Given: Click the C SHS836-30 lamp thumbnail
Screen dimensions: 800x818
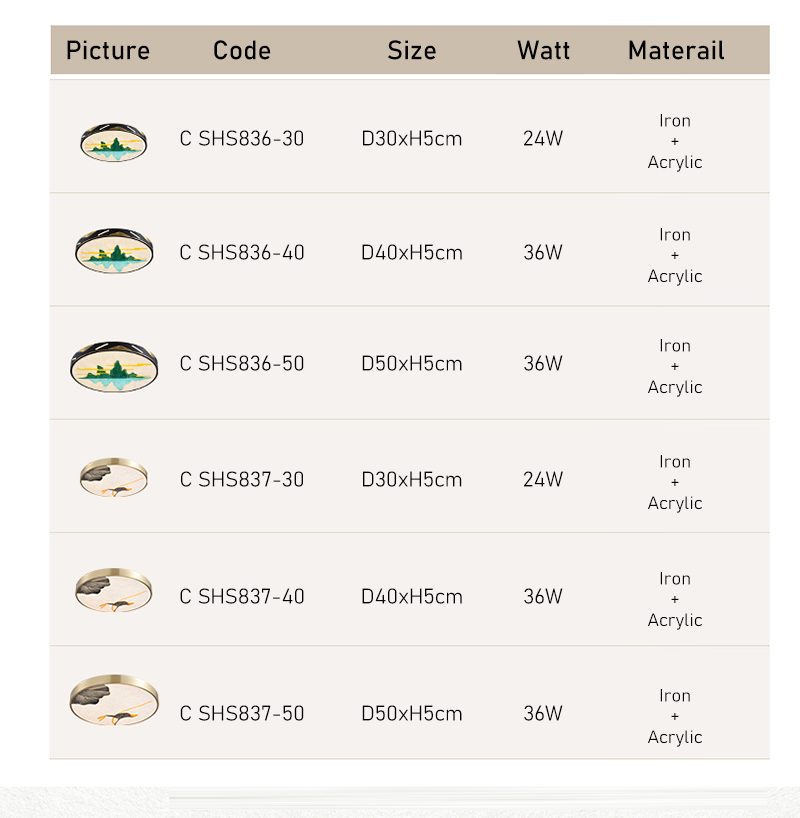Looking at the screenshot, I should [113, 141].
